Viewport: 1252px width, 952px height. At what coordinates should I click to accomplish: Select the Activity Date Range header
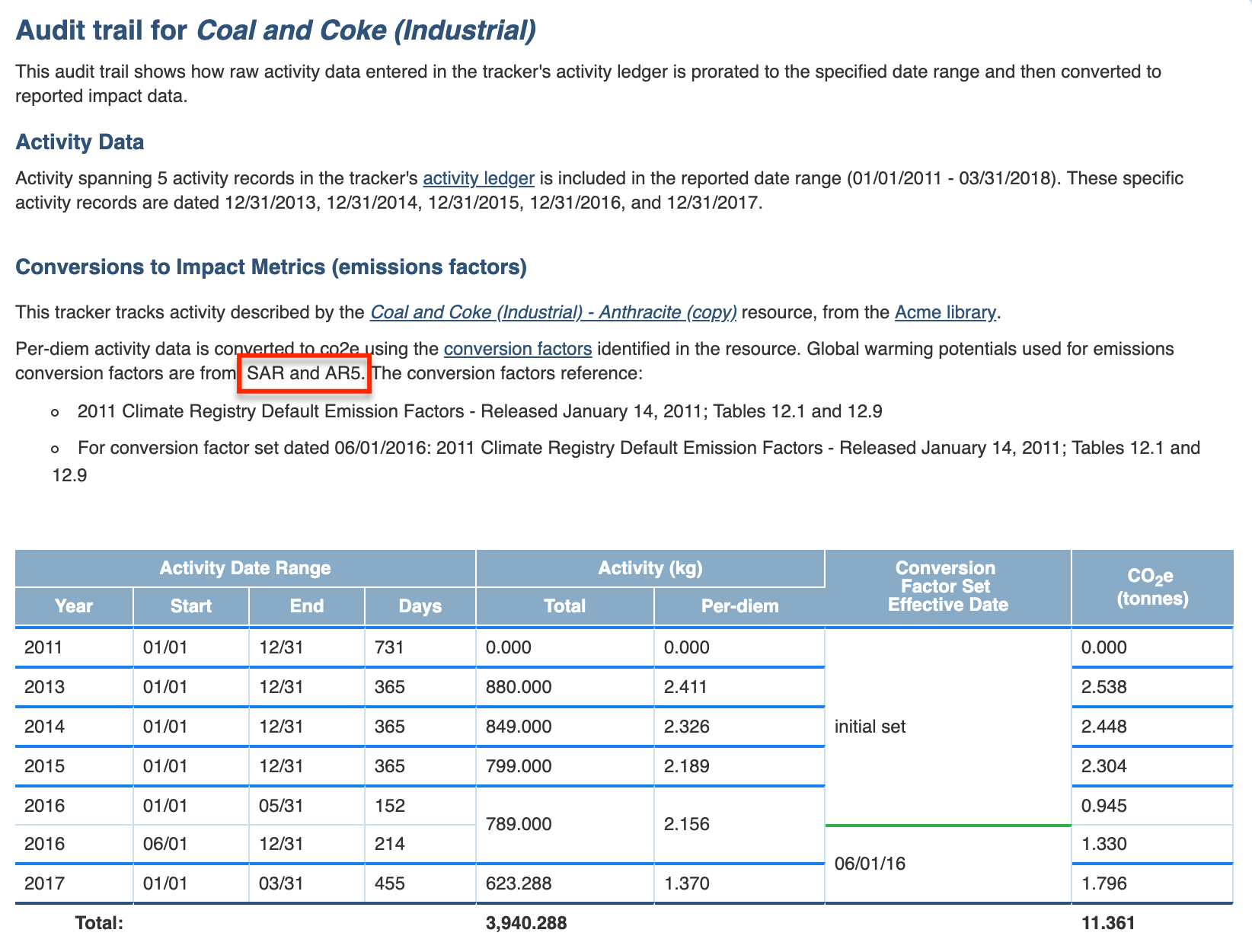click(x=244, y=568)
